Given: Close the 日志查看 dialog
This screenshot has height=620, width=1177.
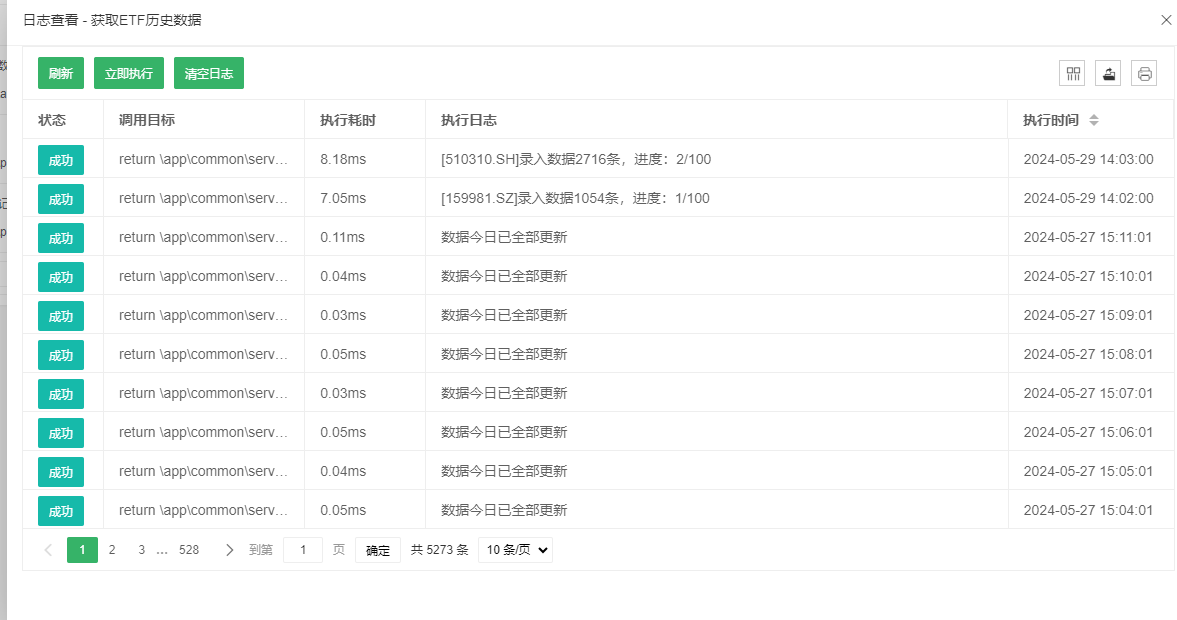Looking at the screenshot, I should coord(1166,20).
